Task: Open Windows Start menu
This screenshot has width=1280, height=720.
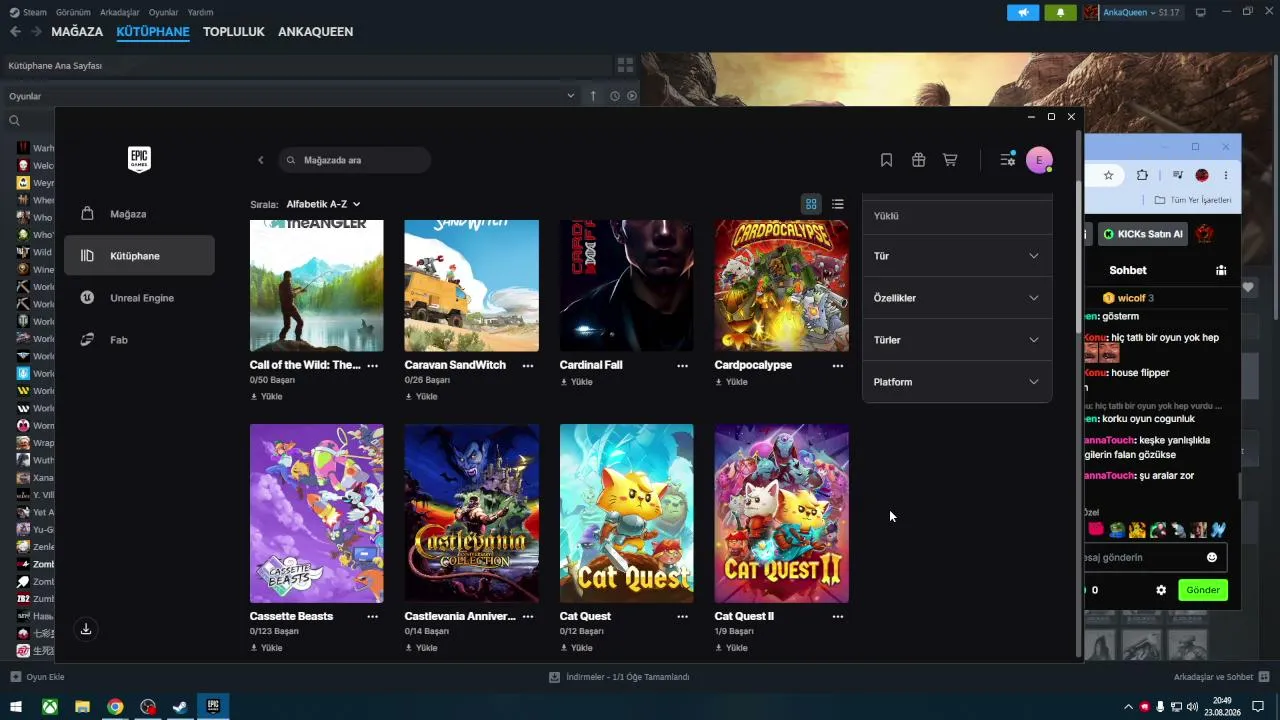Action: [15, 707]
